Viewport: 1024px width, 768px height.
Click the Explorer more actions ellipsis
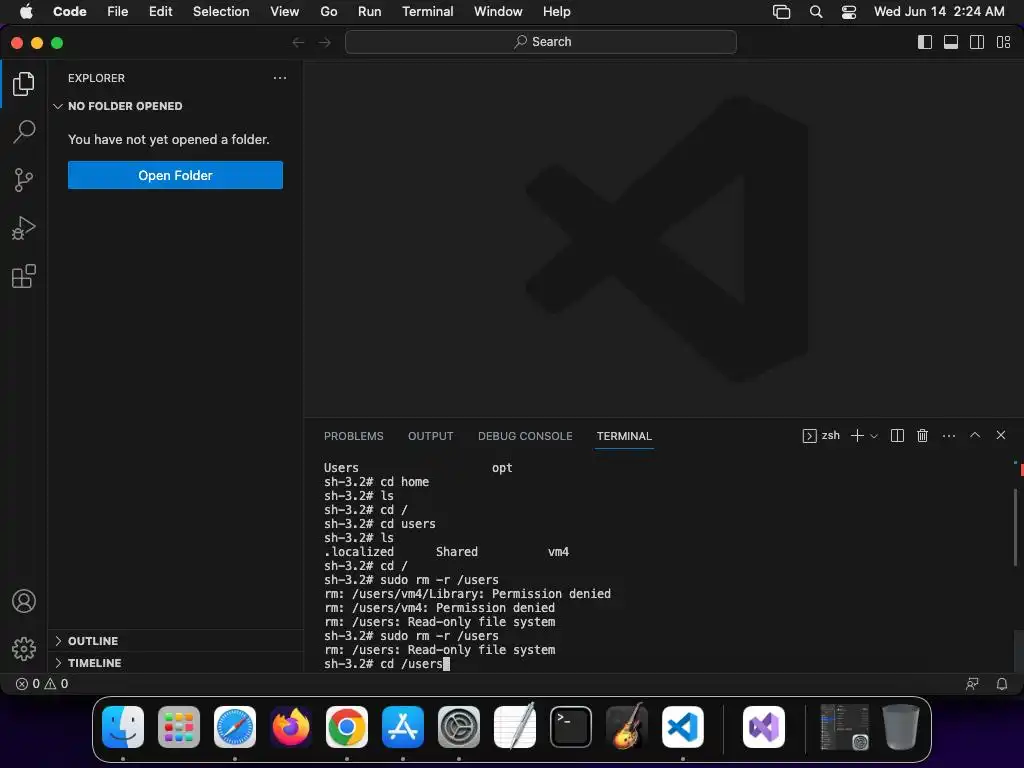[280, 78]
